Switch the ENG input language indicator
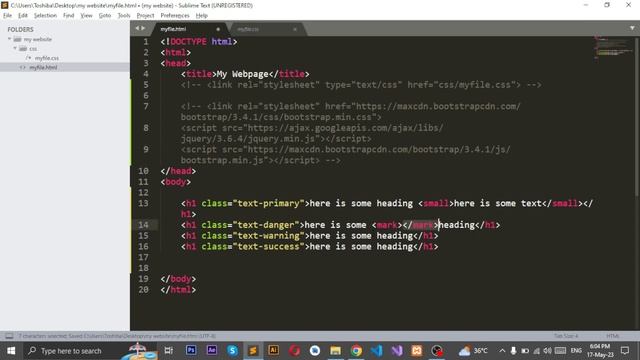 (x=576, y=351)
